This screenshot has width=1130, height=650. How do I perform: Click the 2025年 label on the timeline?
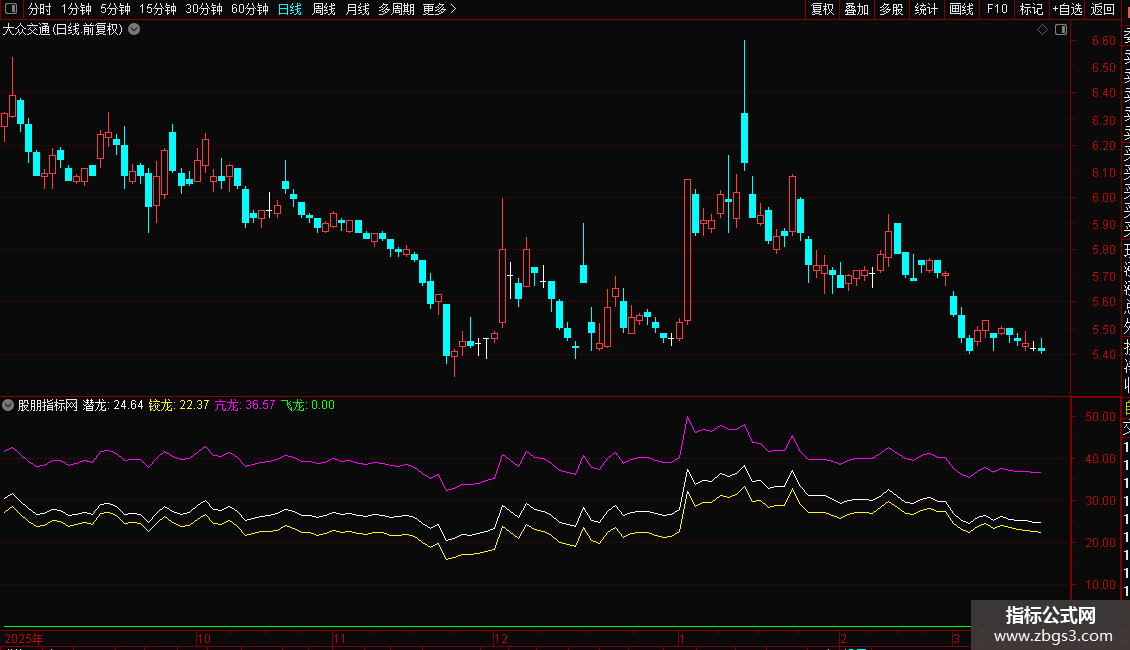tap(22, 637)
